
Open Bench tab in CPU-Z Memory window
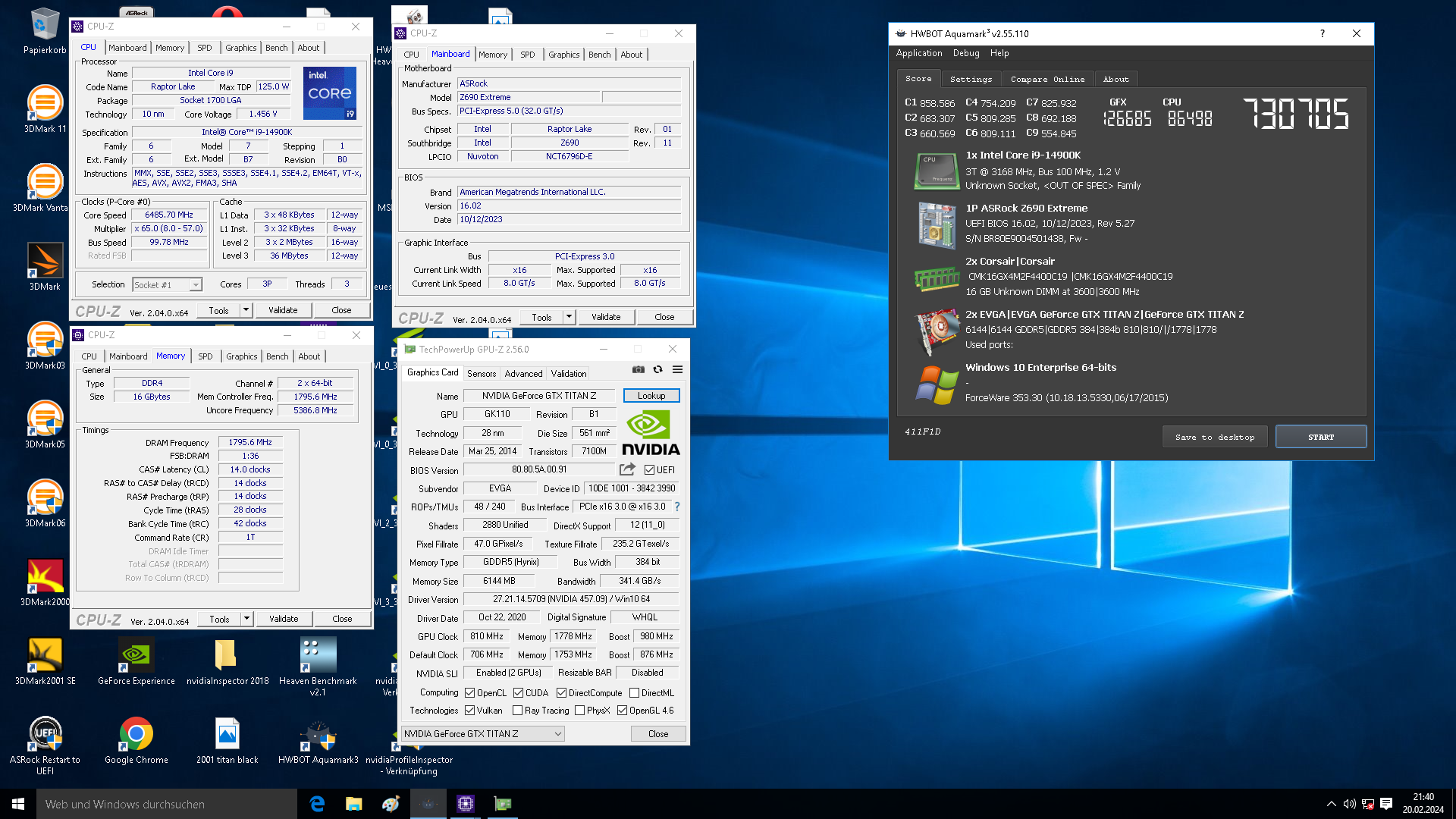(x=277, y=356)
